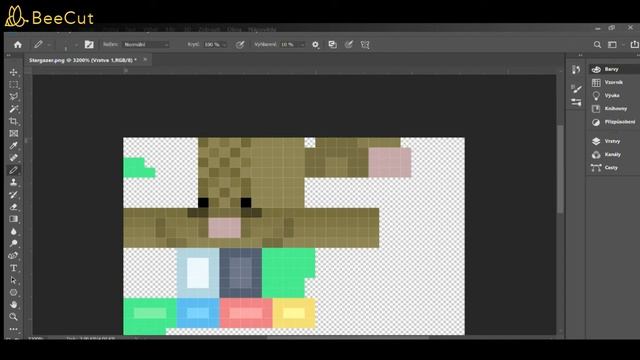Select the Ellipse shape tool

13,292
